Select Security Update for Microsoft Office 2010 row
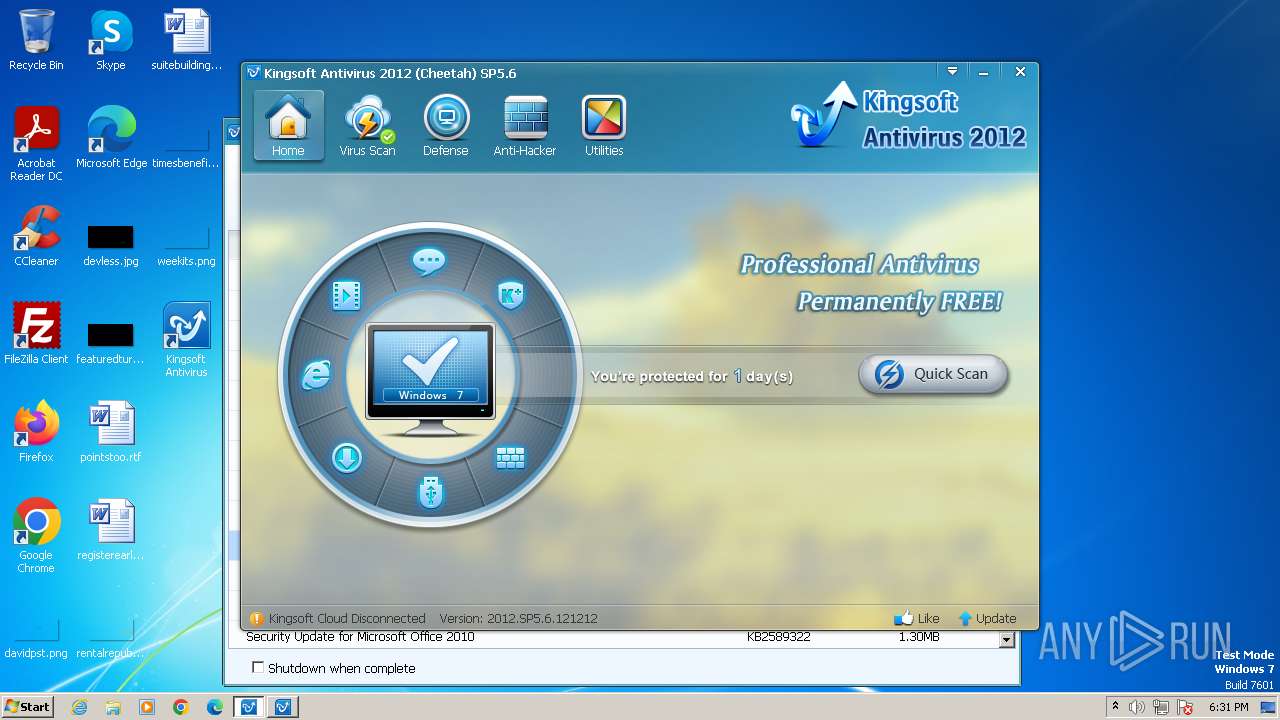1280x720 pixels. point(621,637)
